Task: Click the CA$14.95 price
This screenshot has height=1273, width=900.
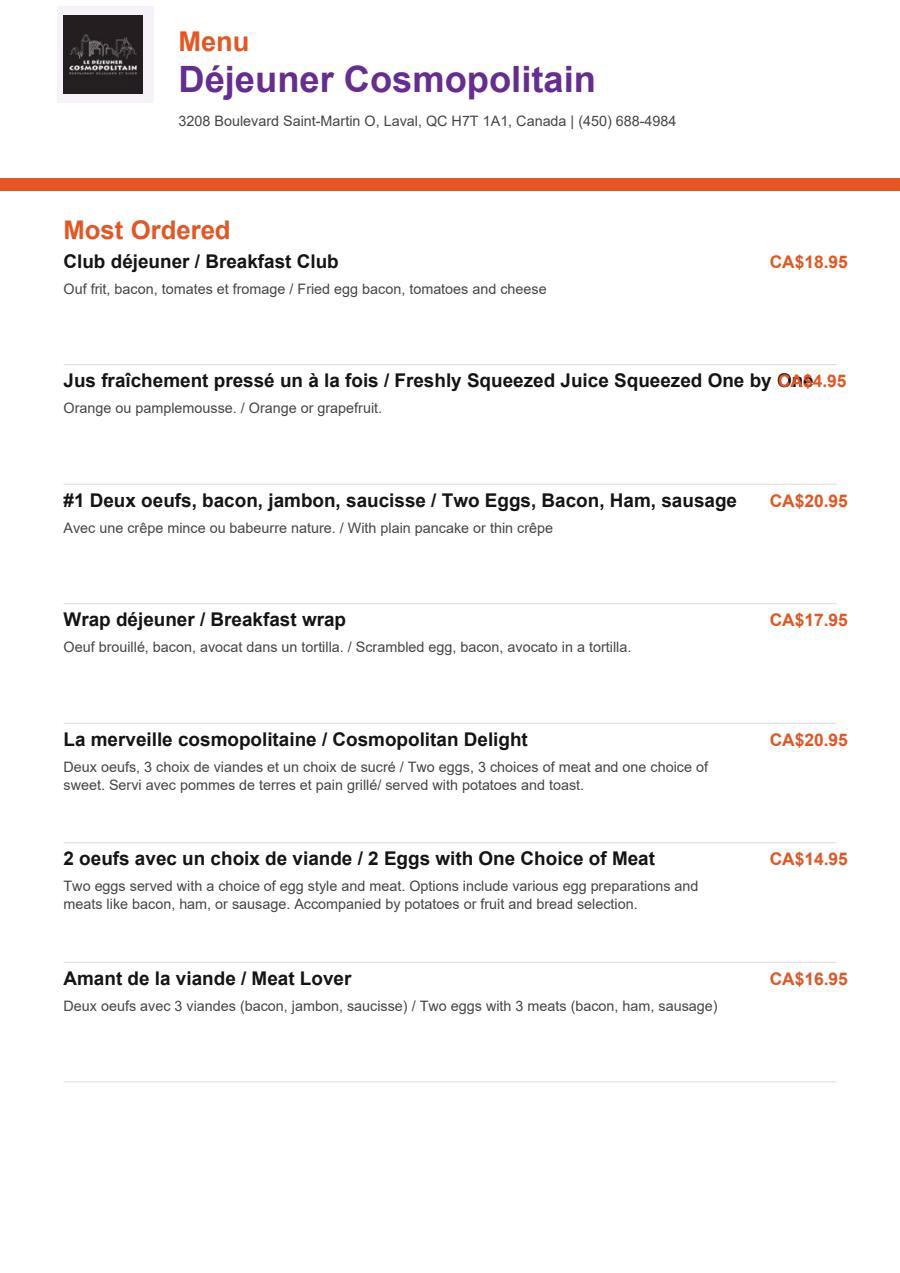Action: click(808, 859)
